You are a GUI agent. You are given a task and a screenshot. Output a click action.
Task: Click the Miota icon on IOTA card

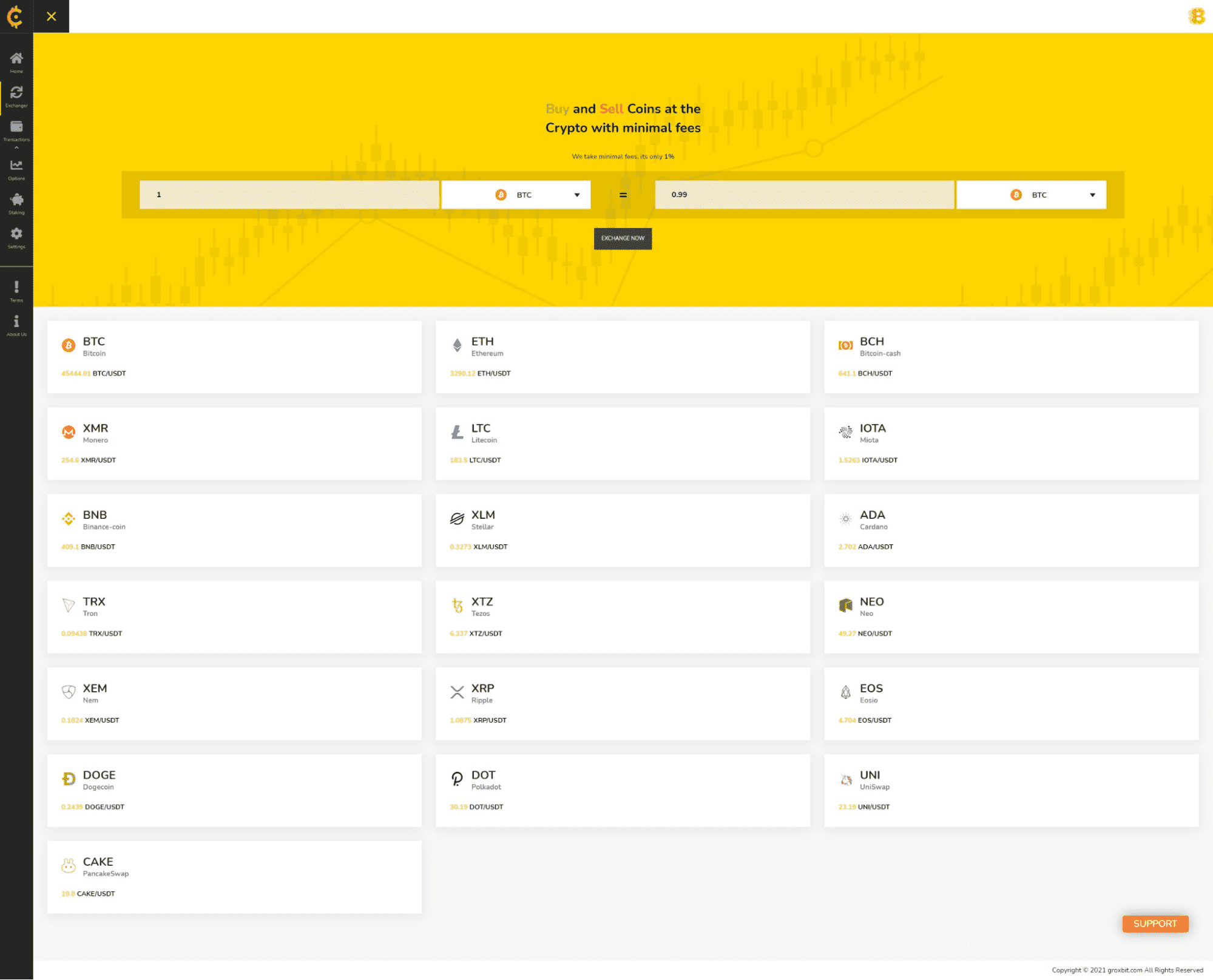[845, 432]
